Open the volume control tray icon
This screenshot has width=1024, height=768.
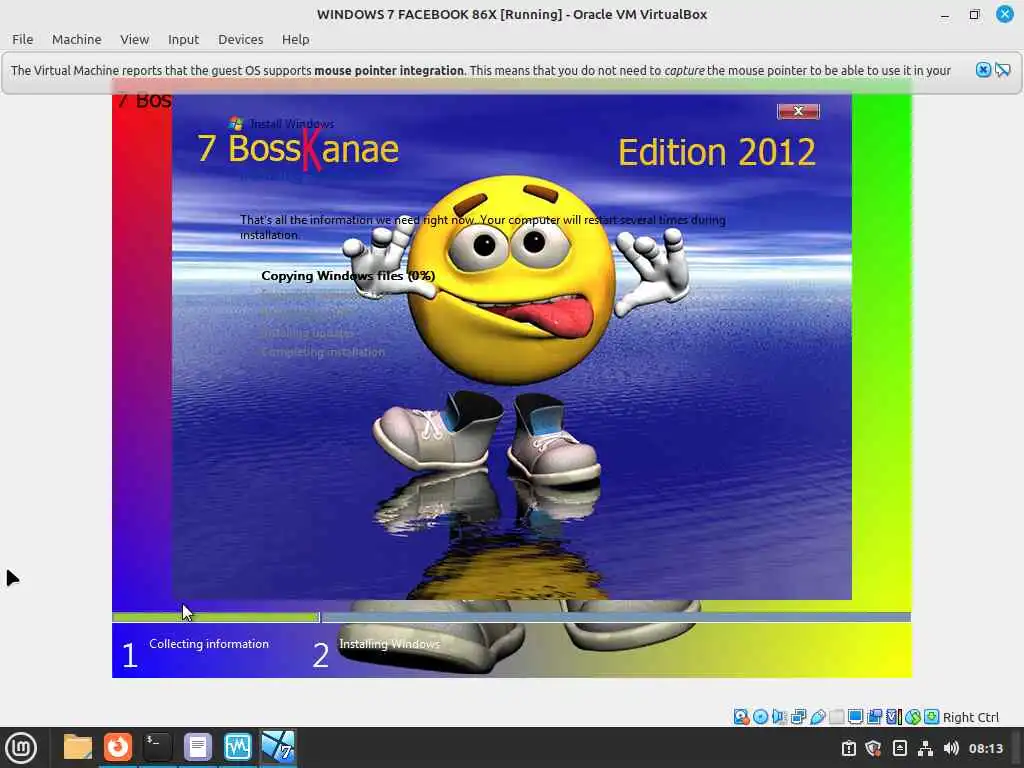(x=951, y=748)
